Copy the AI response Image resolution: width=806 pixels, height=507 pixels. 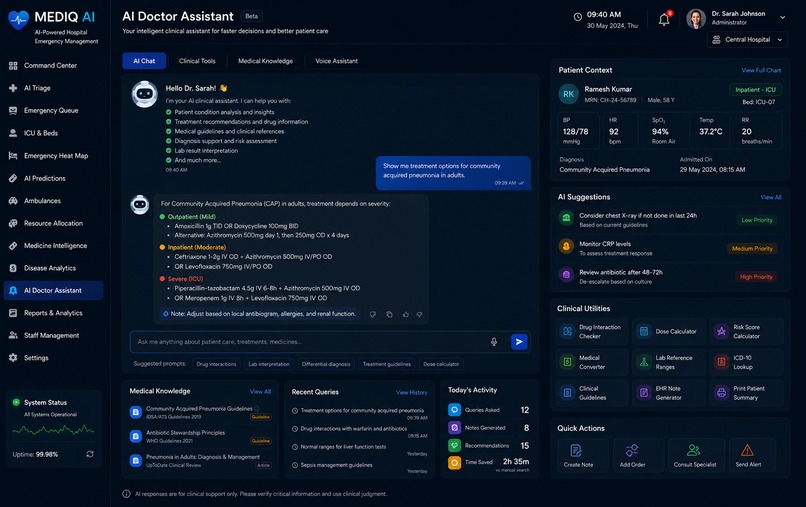coord(389,314)
